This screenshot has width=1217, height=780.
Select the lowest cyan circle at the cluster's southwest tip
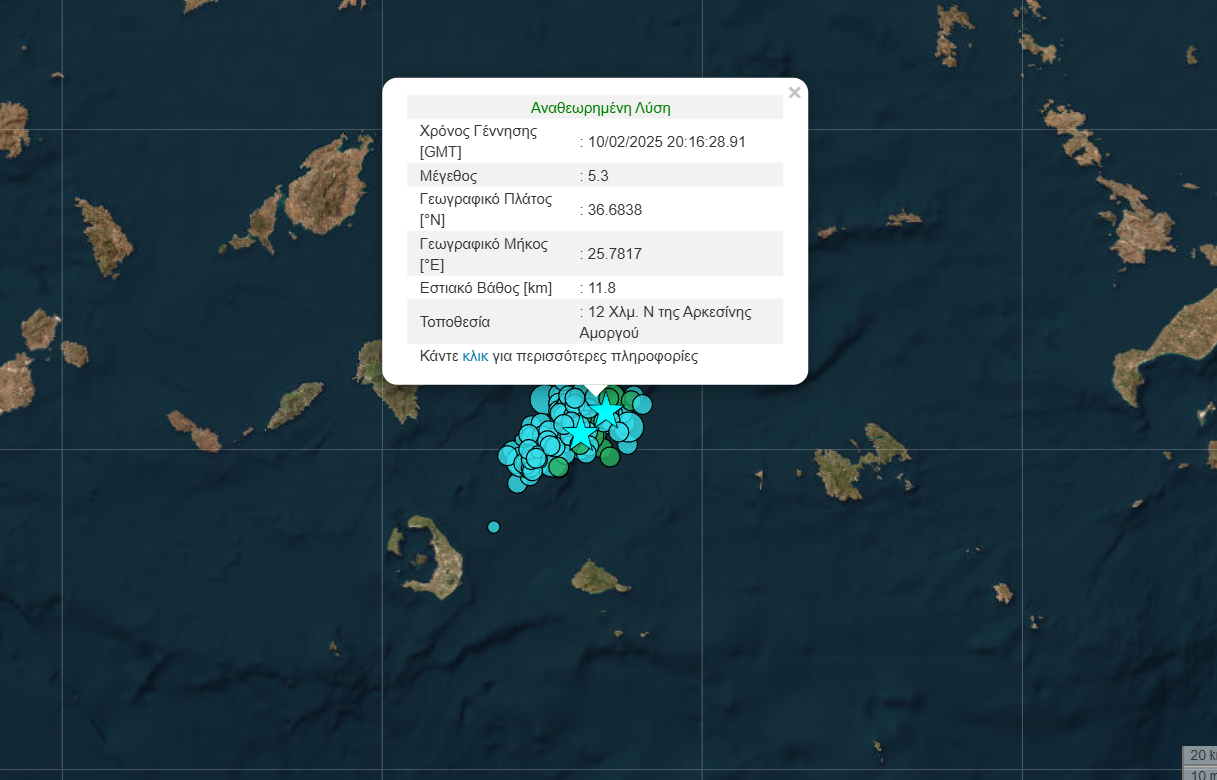click(x=517, y=484)
